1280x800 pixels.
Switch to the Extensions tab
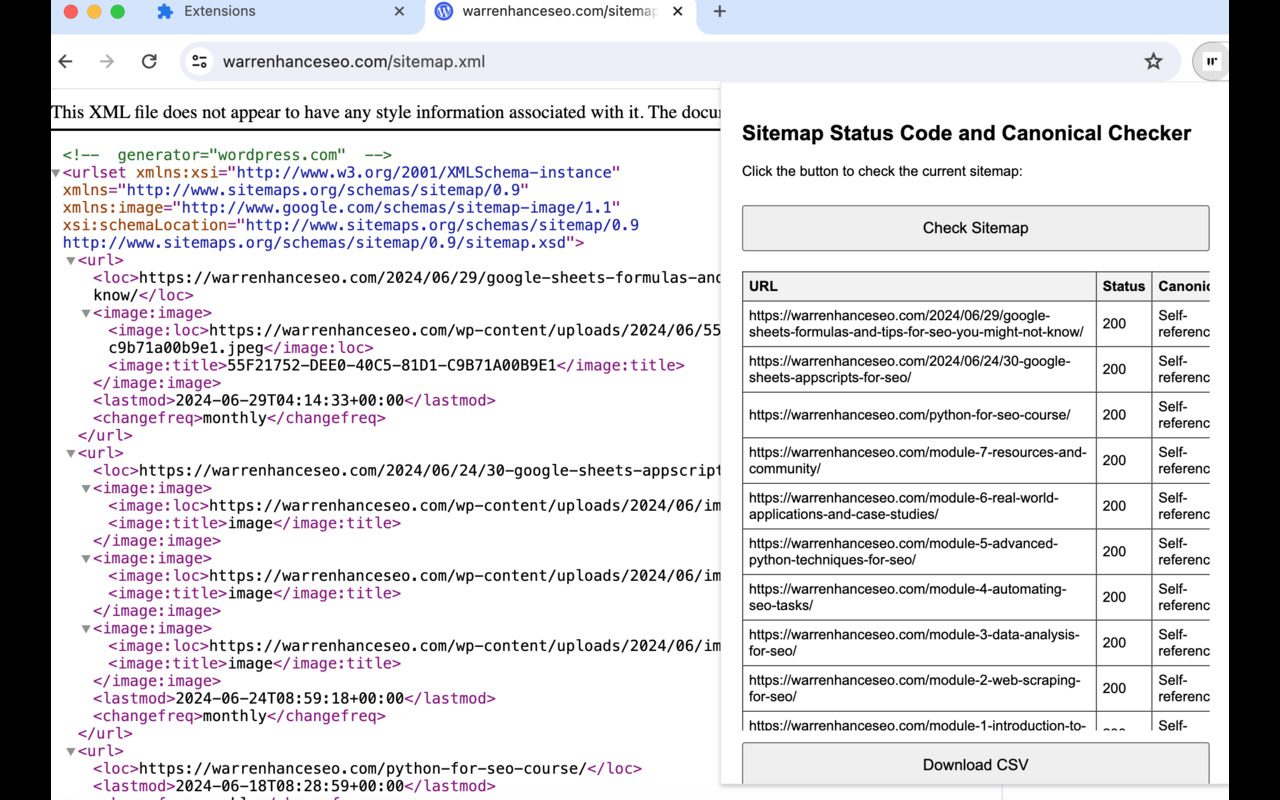pyautogui.click(x=281, y=11)
